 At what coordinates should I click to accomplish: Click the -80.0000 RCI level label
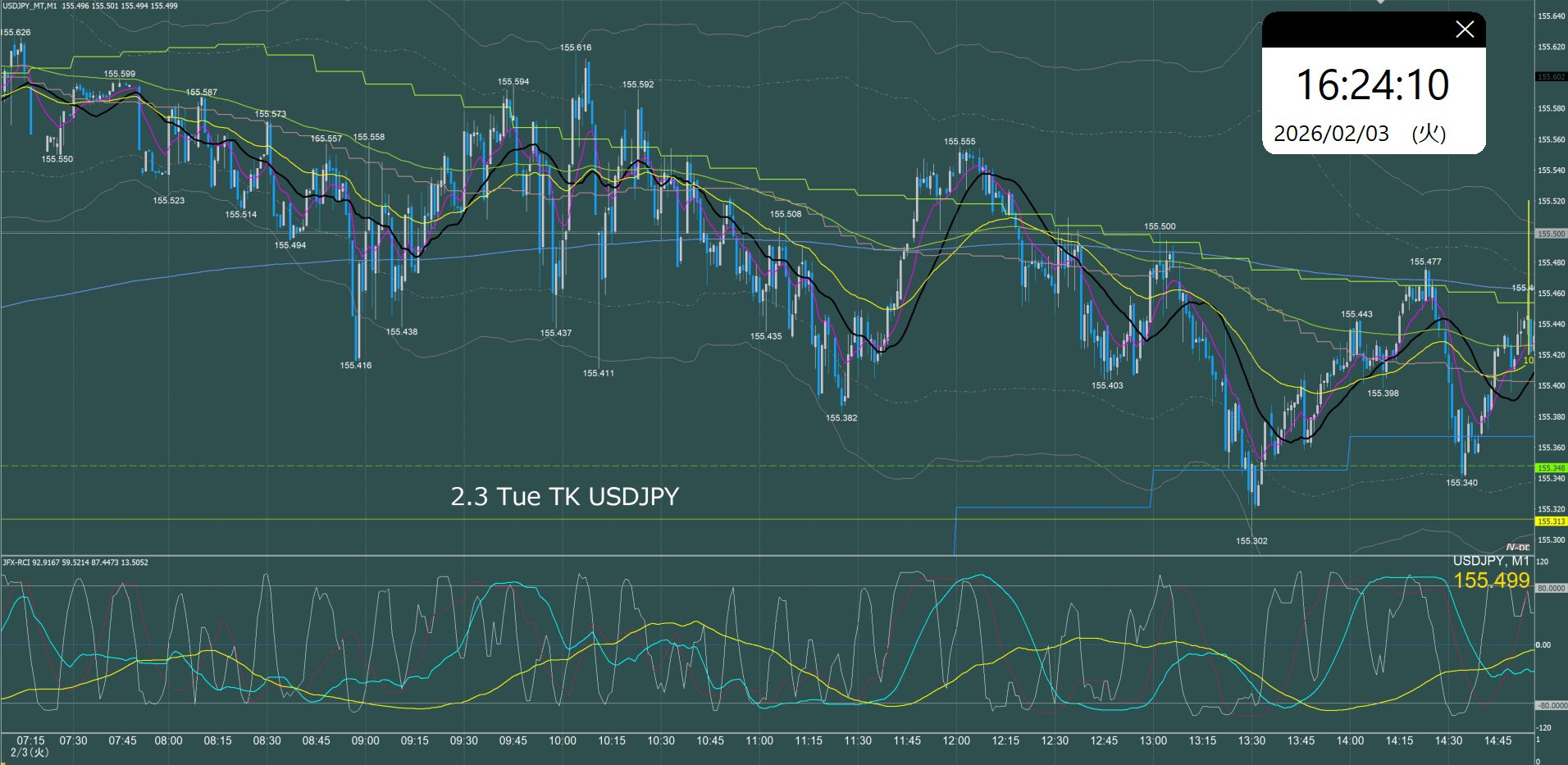1550,705
